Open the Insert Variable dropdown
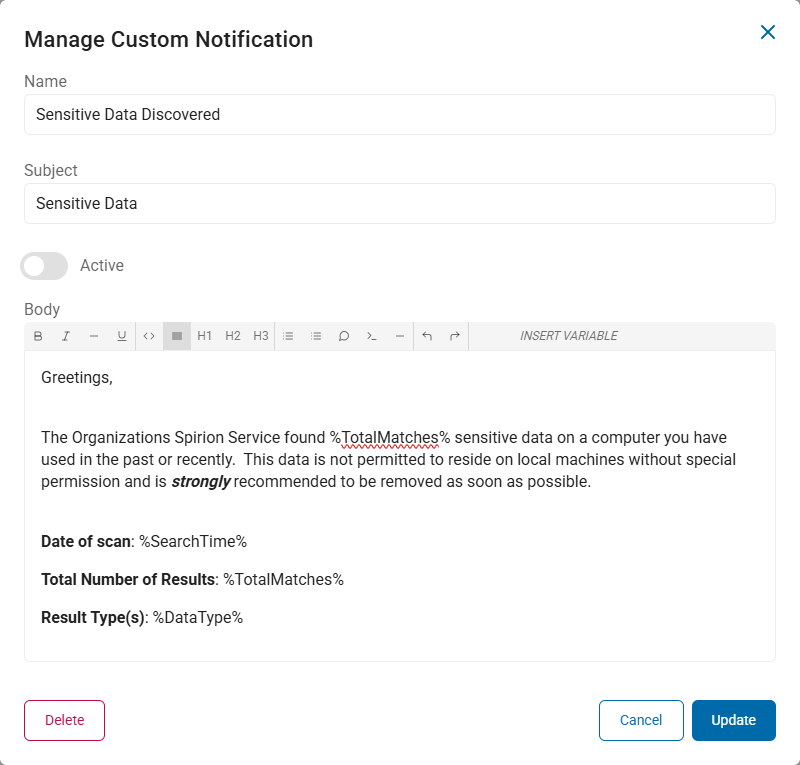Image resolution: width=800 pixels, height=765 pixels. pyautogui.click(x=568, y=336)
